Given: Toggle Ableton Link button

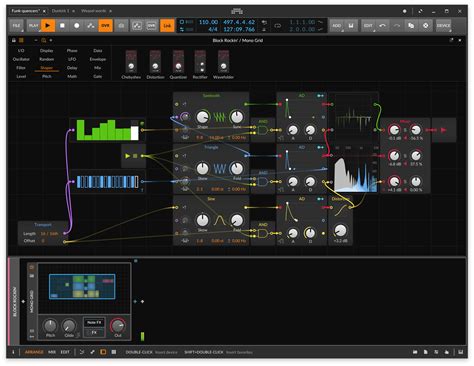Looking at the screenshot, I should click(x=167, y=25).
